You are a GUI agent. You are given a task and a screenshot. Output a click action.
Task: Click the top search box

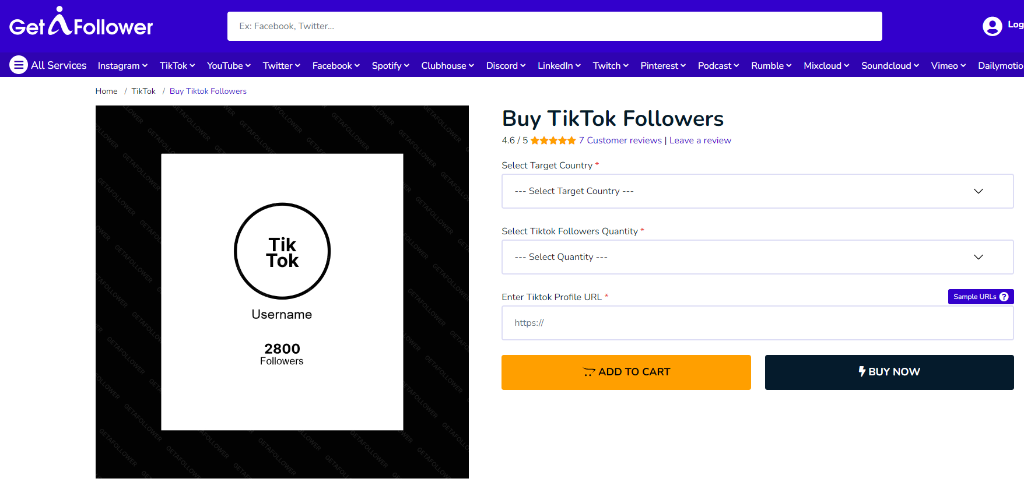pyautogui.click(x=554, y=26)
